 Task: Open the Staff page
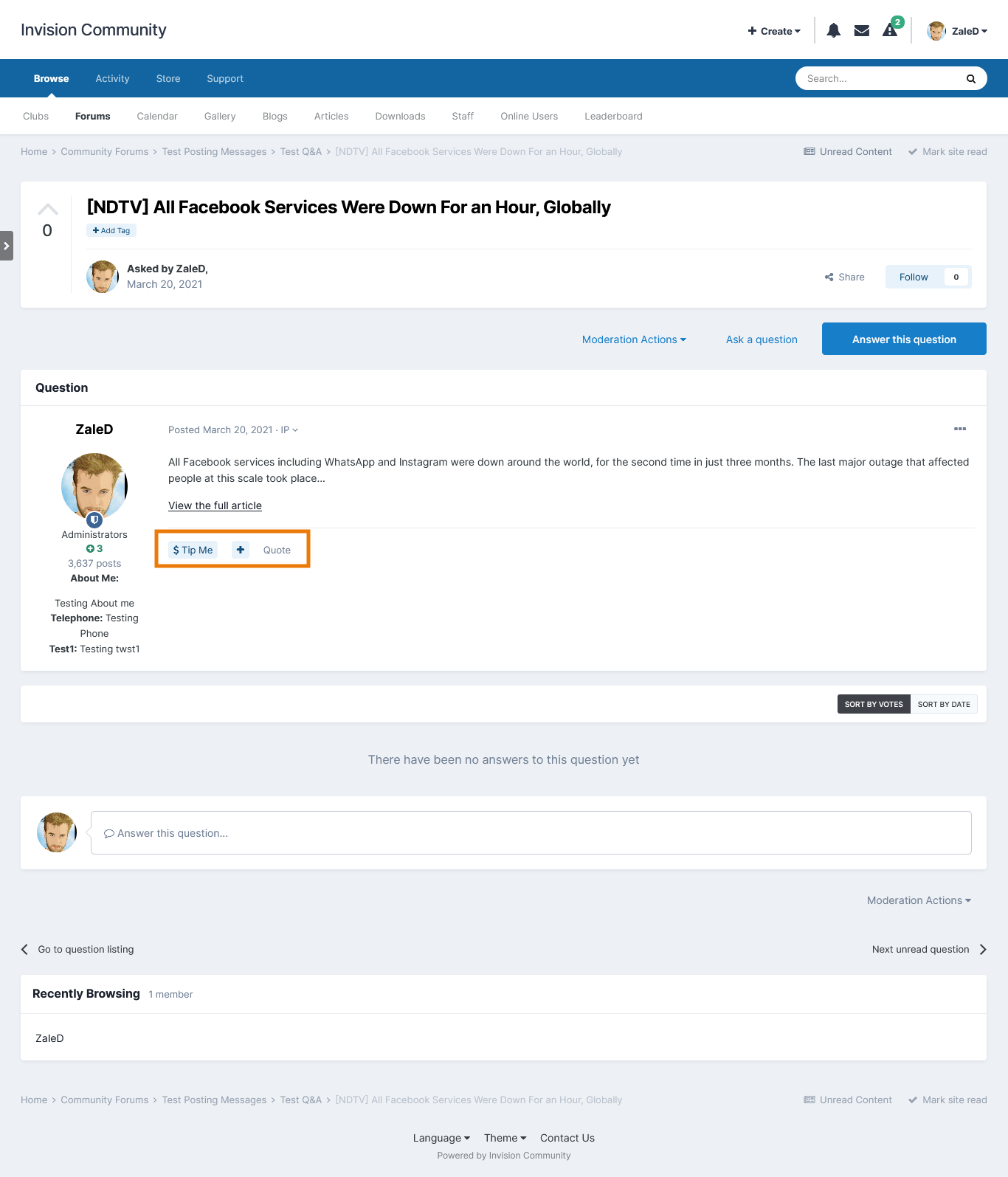pos(463,116)
